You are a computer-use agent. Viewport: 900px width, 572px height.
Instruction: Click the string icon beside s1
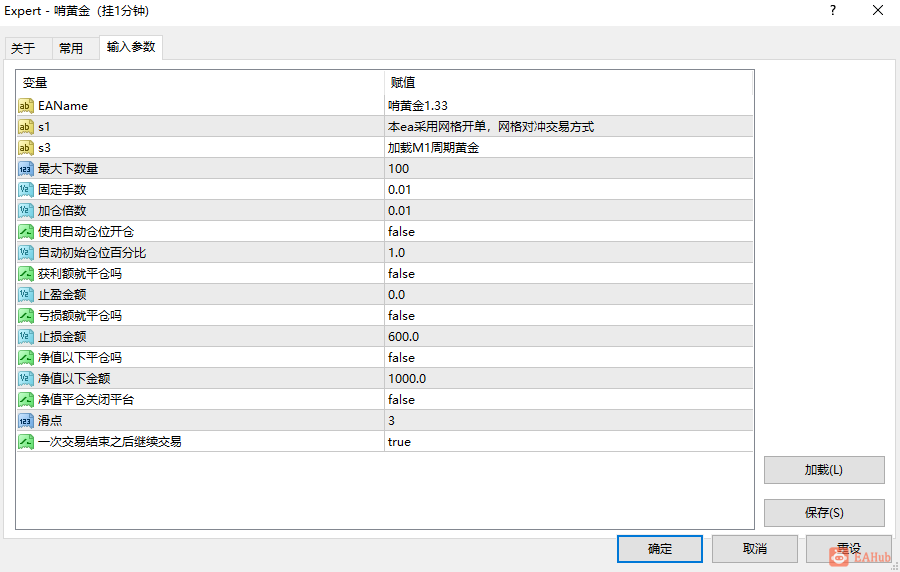tap(26, 127)
